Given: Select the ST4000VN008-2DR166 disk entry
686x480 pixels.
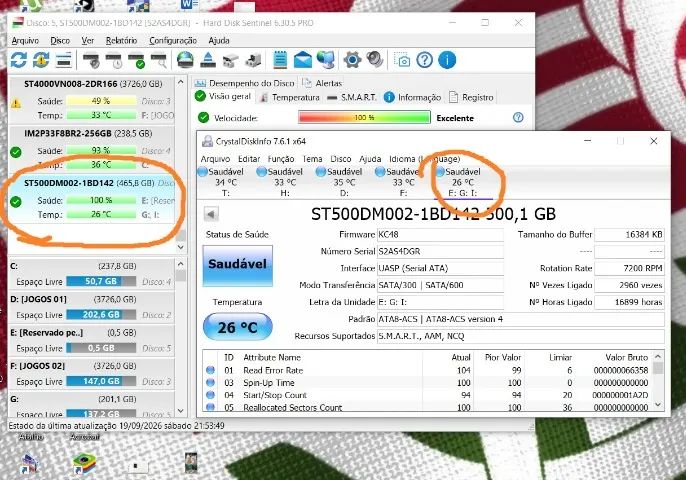Looking at the screenshot, I should 92,101.
